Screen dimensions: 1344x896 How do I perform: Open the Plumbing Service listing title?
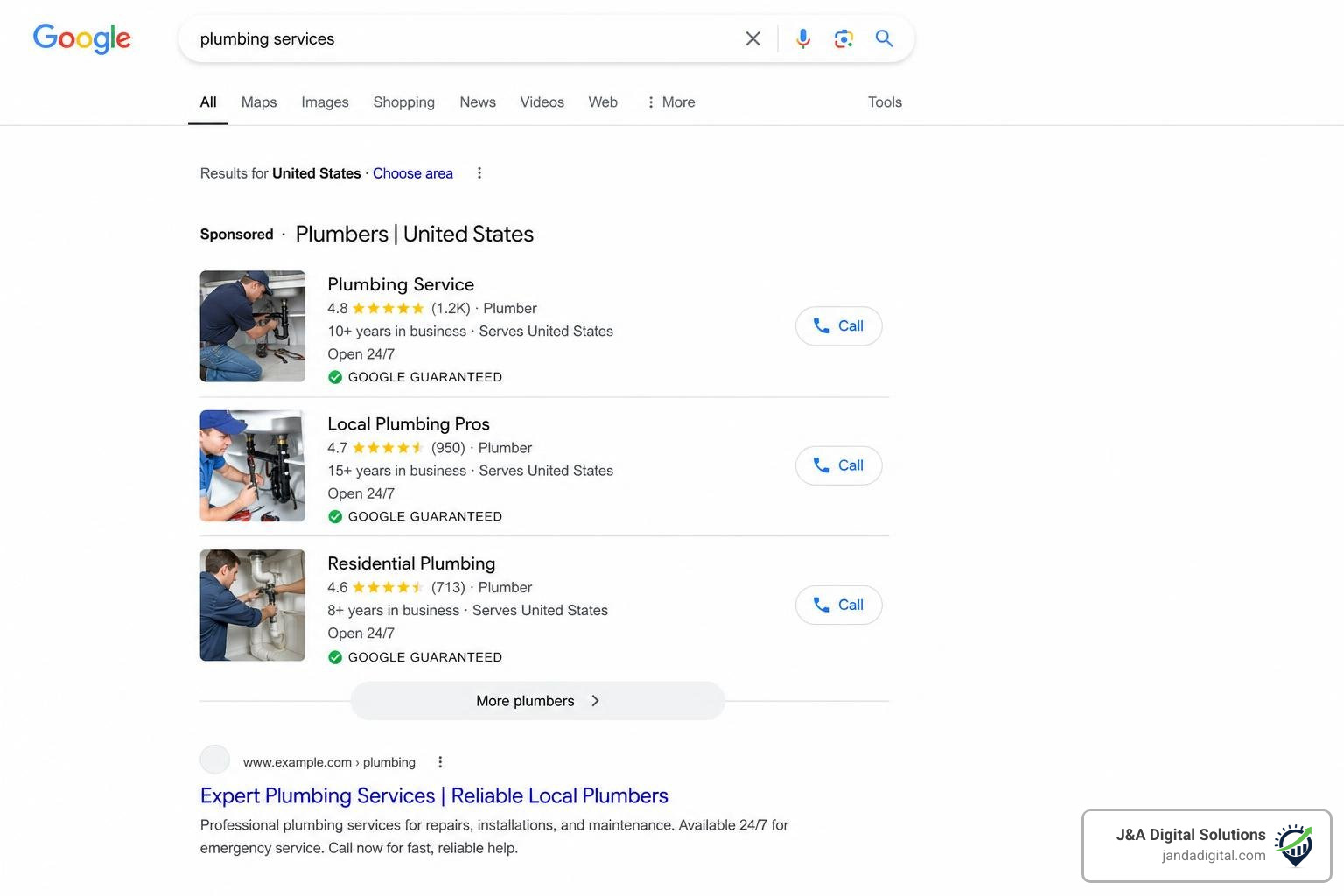[x=401, y=284]
